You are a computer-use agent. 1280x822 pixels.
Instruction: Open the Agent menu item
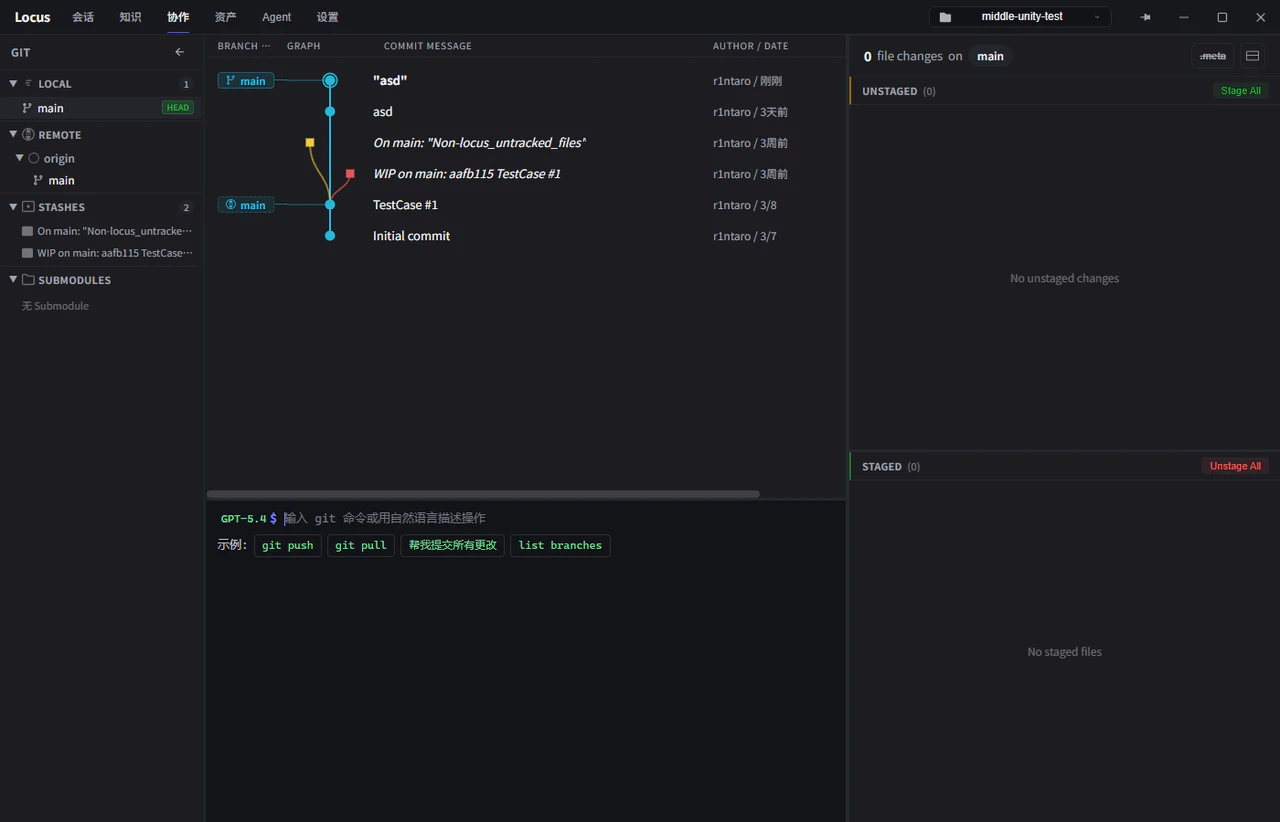[x=276, y=16]
